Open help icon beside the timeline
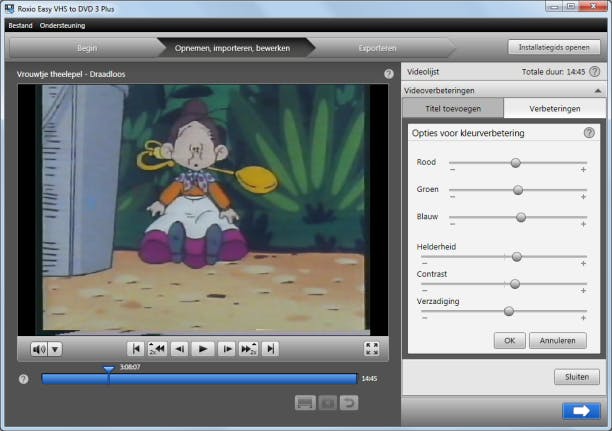Image resolution: width=612 pixels, height=431 pixels. click(x=23, y=379)
